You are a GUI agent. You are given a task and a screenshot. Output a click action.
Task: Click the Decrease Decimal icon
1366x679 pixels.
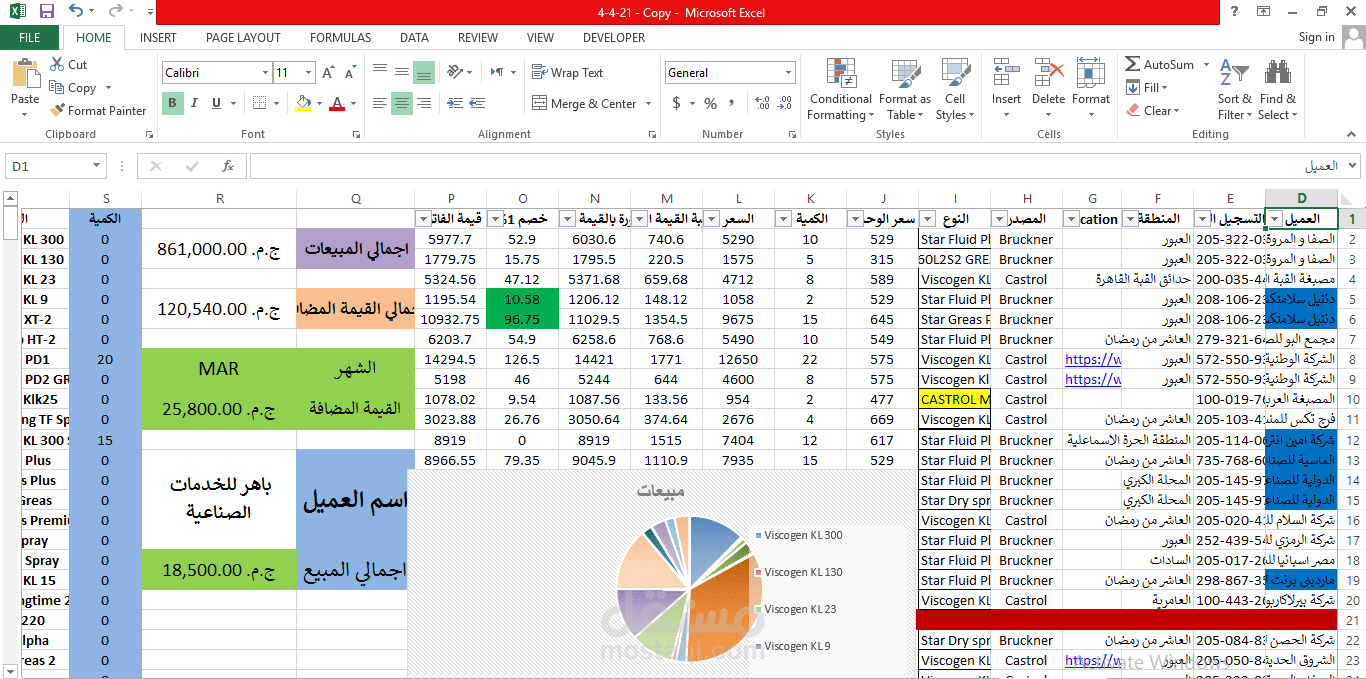[783, 103]
